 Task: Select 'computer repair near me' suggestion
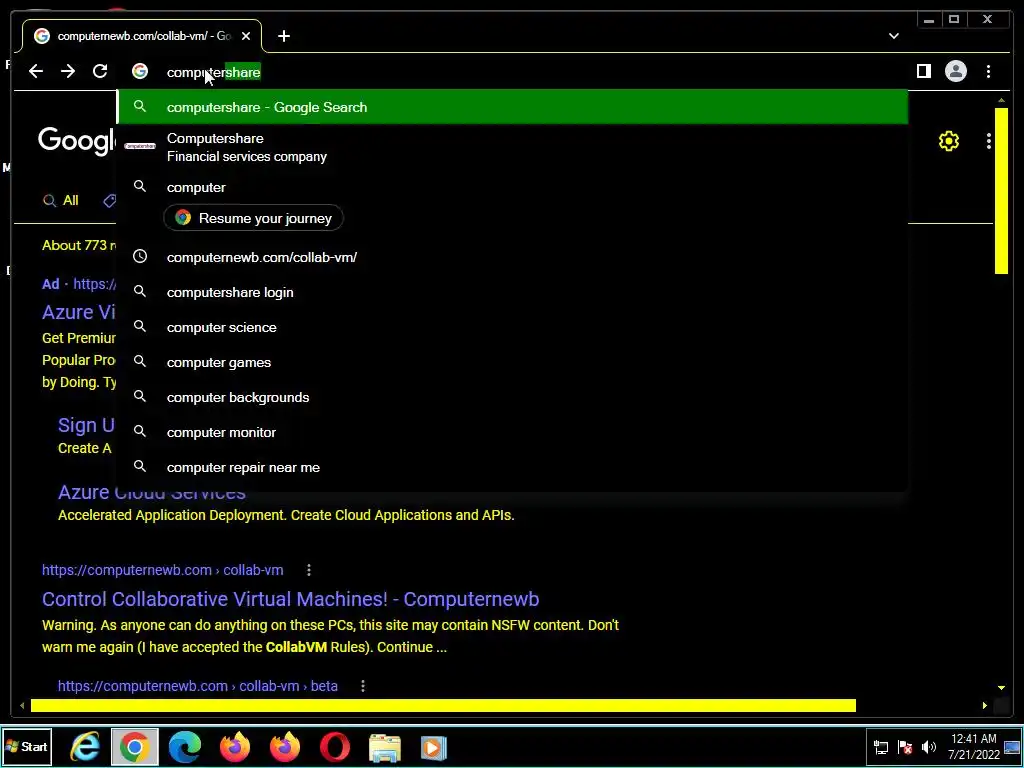(513, 468)
